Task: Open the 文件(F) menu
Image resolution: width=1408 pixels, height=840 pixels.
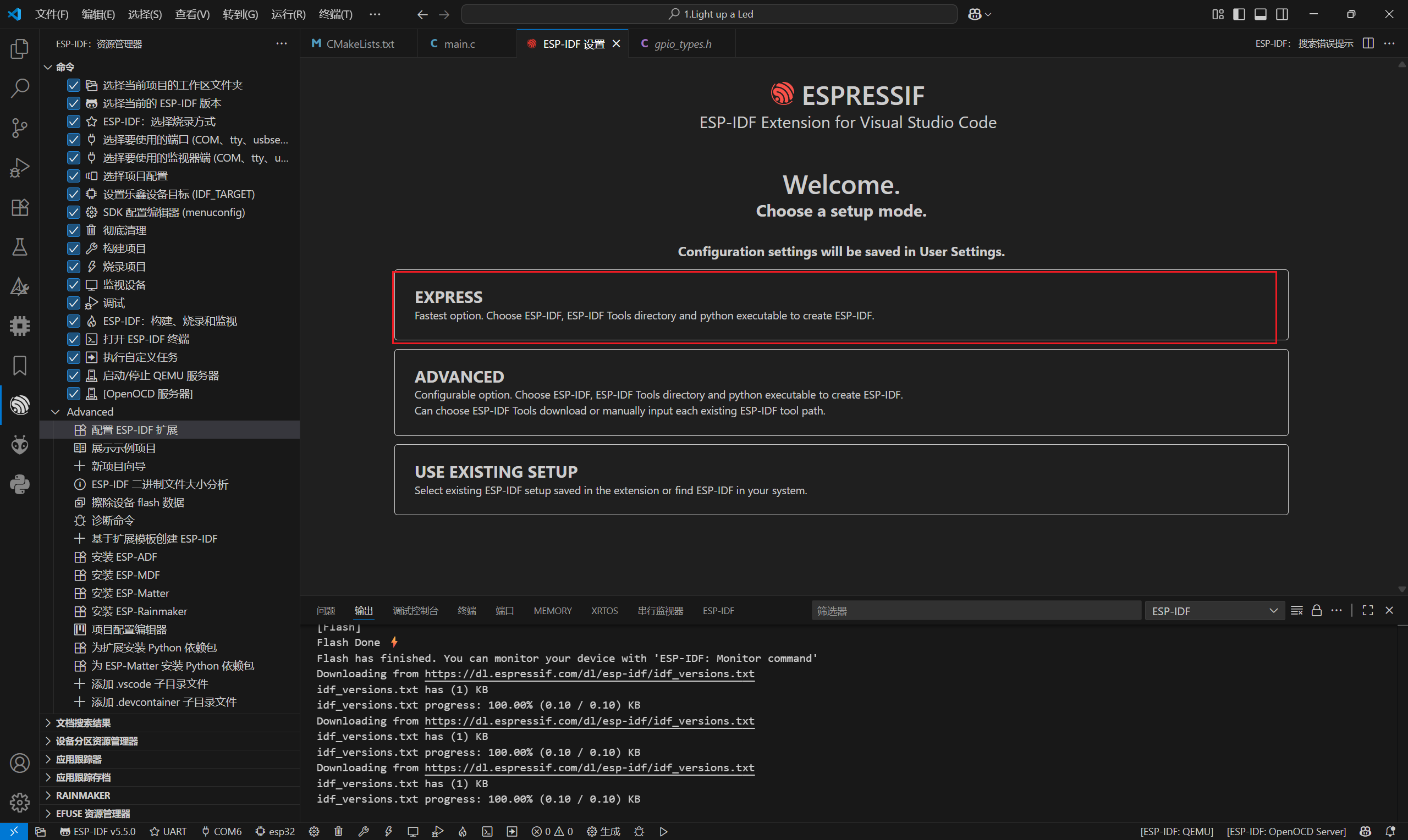Action: [x=52, y=14]
